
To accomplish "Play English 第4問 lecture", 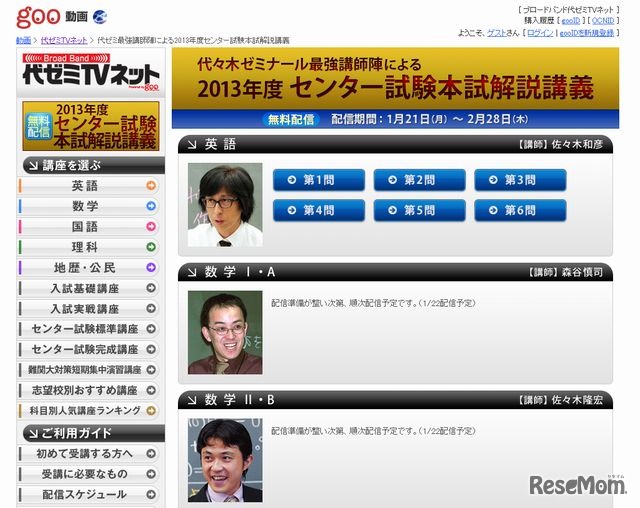I will [x=319, y=211].
